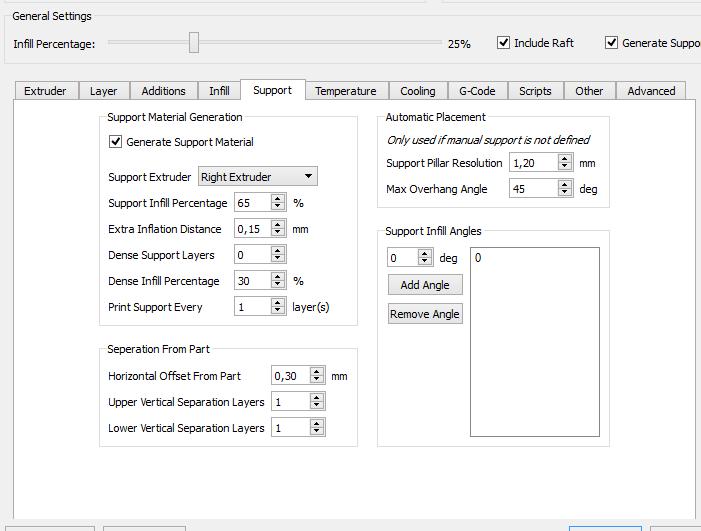The image size is (701, 531).
Task: Increase Horizontal Offset From Part value
Action: (317, 372)
